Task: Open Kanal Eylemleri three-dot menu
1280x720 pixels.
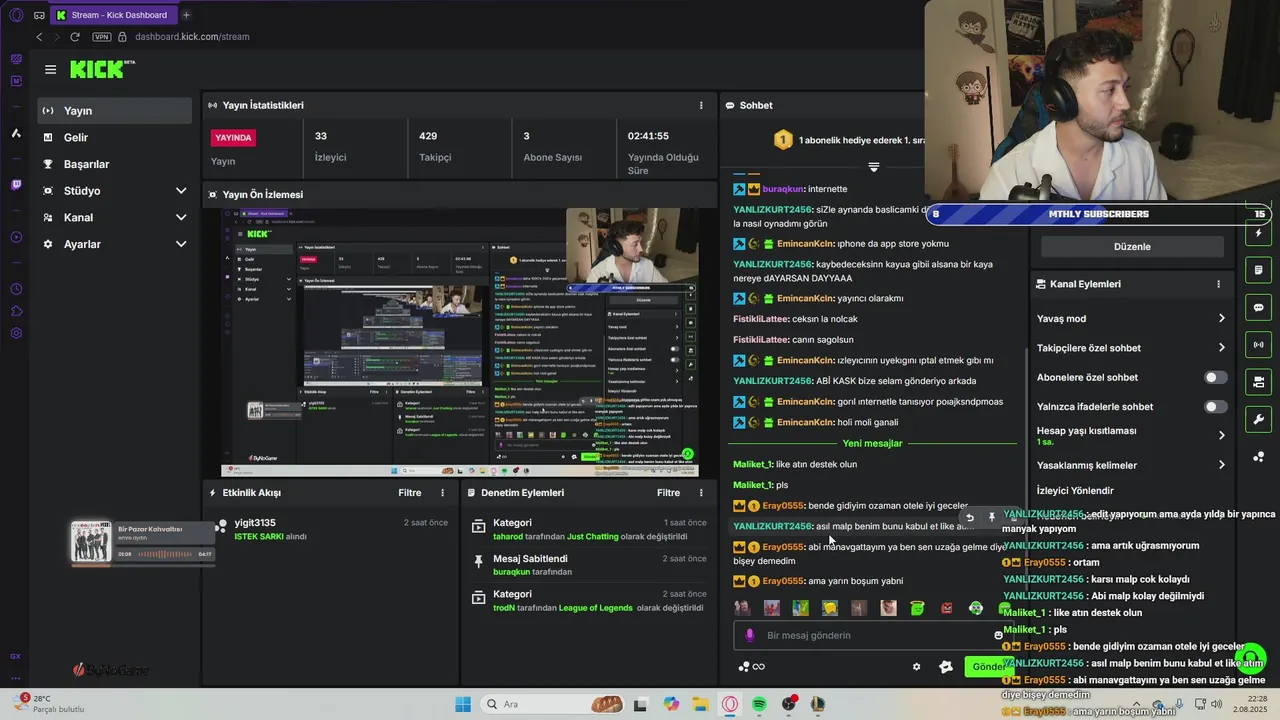Action: click(1218, 284)
